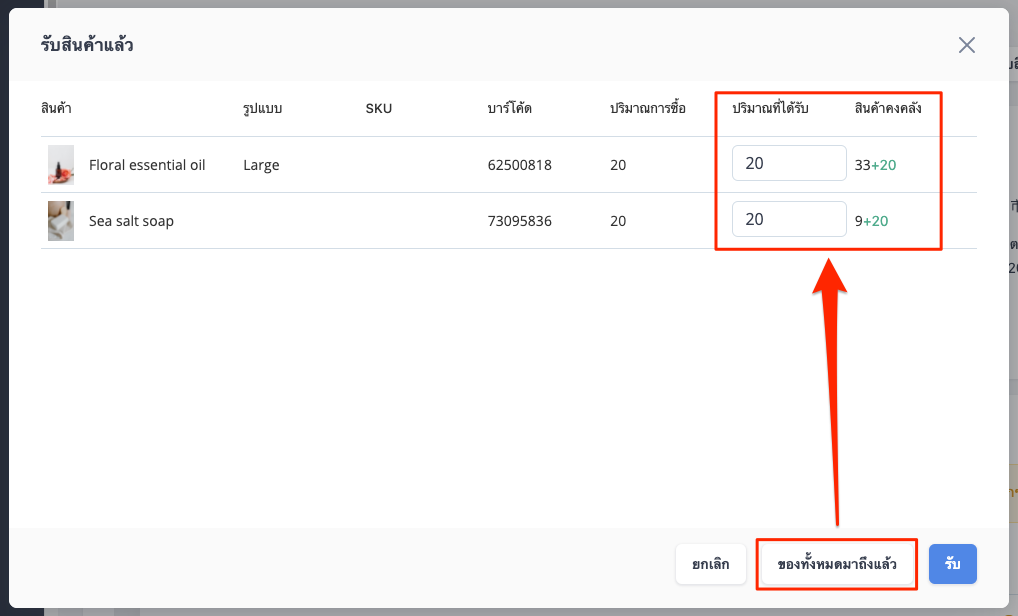Close the รับสินค้าแล้ว dialog with X
Image resolution: width=1018 pixels, height=616 pixels.
[967, 45]
